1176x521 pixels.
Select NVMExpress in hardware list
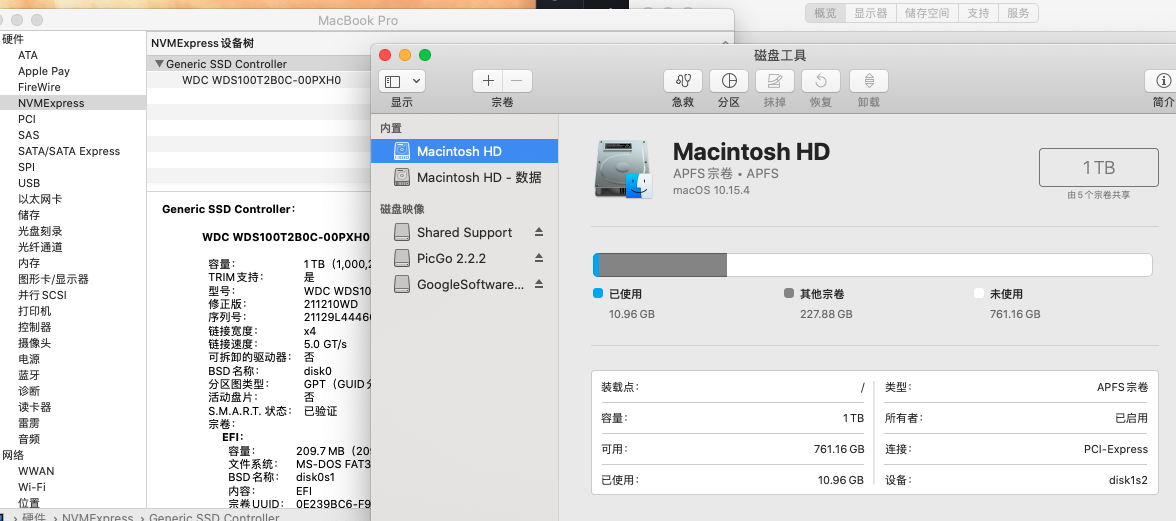(x=51, y=103)
